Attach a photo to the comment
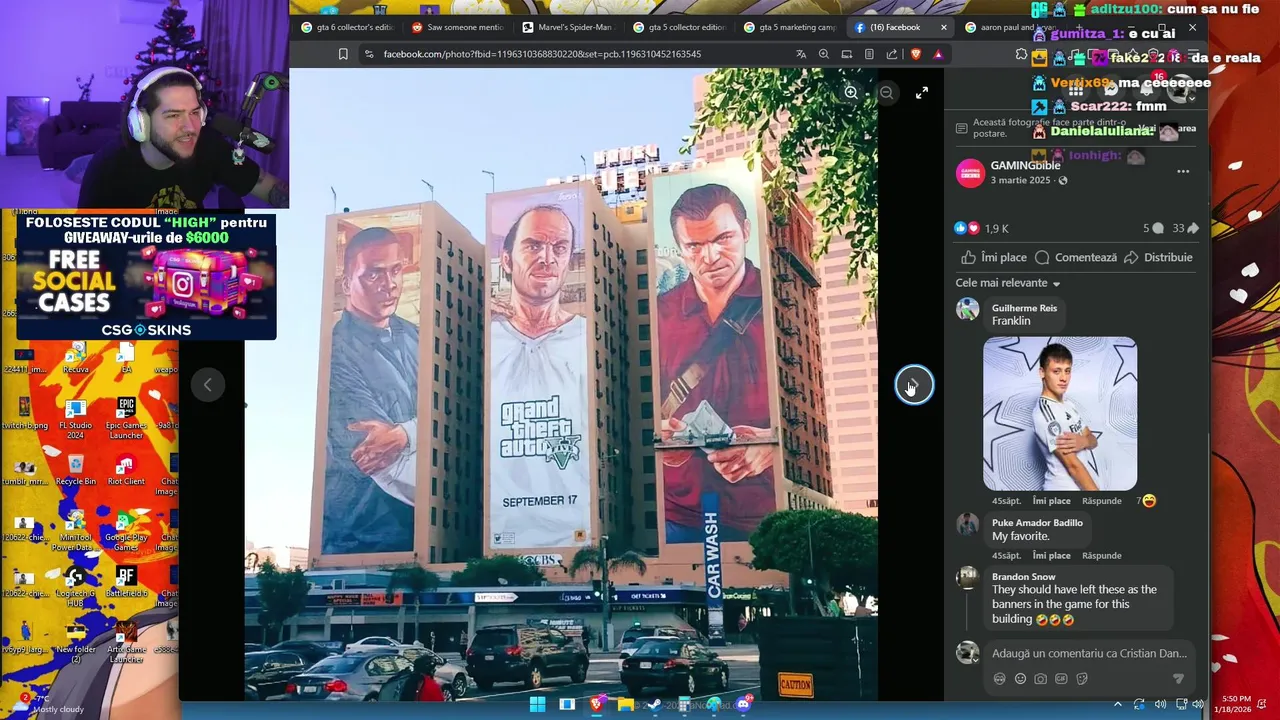1280x720 pixels. click(1041, 679)
